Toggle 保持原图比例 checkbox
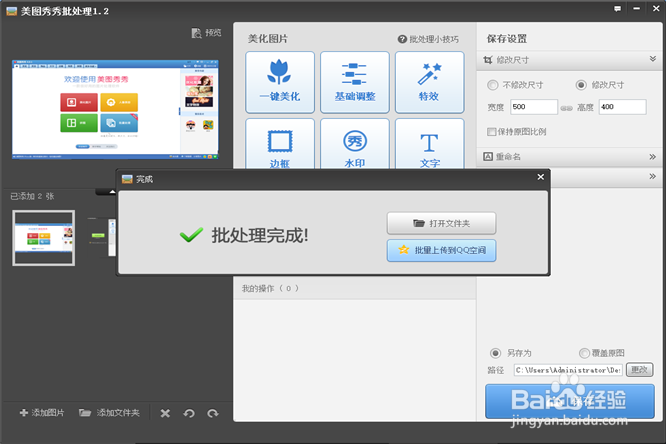666x444 pixels. [x=491, y=132]
